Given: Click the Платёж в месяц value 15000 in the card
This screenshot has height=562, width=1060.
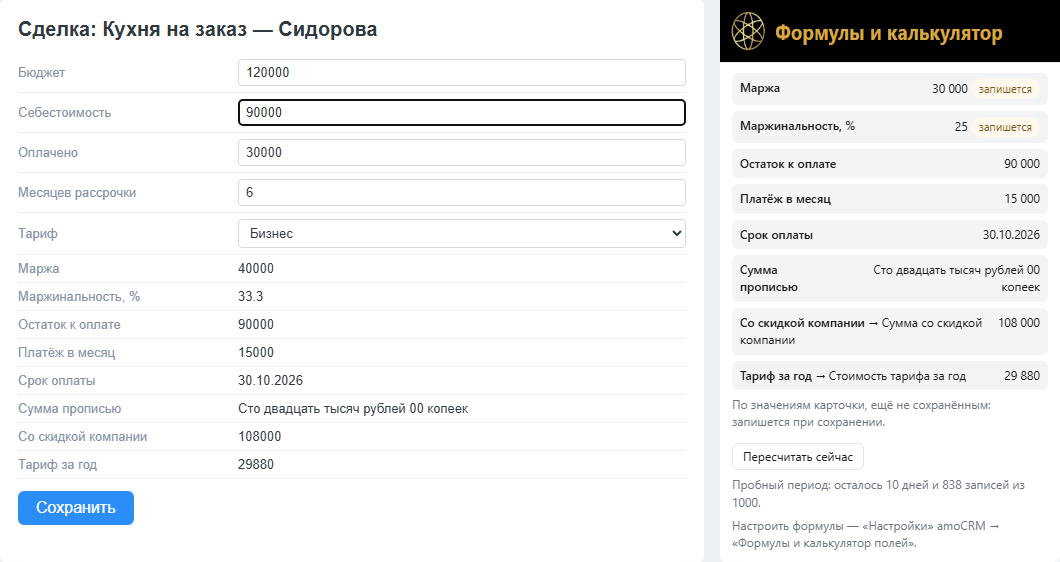Looking at the screenshot, I should tap(256, 352).
